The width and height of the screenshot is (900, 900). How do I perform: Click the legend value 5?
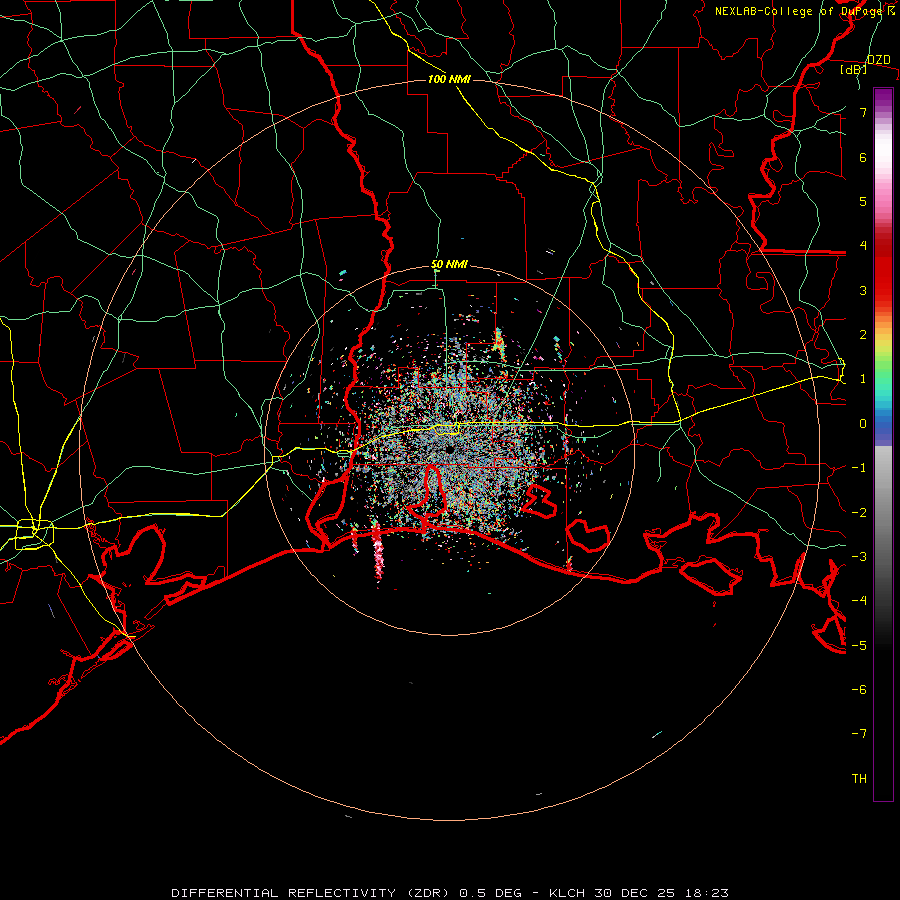[863, 201]
